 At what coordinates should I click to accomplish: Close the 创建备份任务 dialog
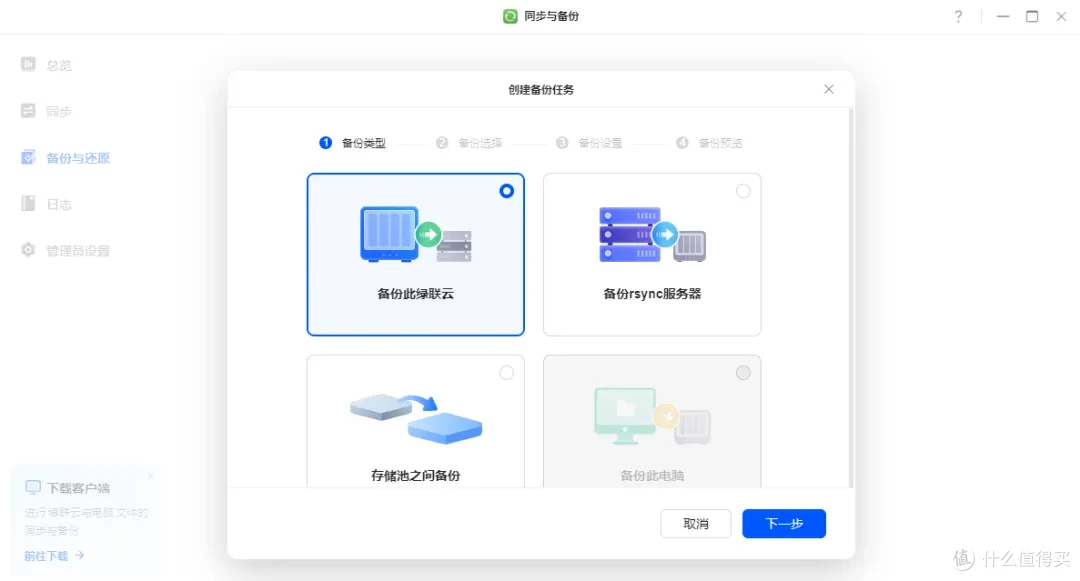[x=829, y=89]
